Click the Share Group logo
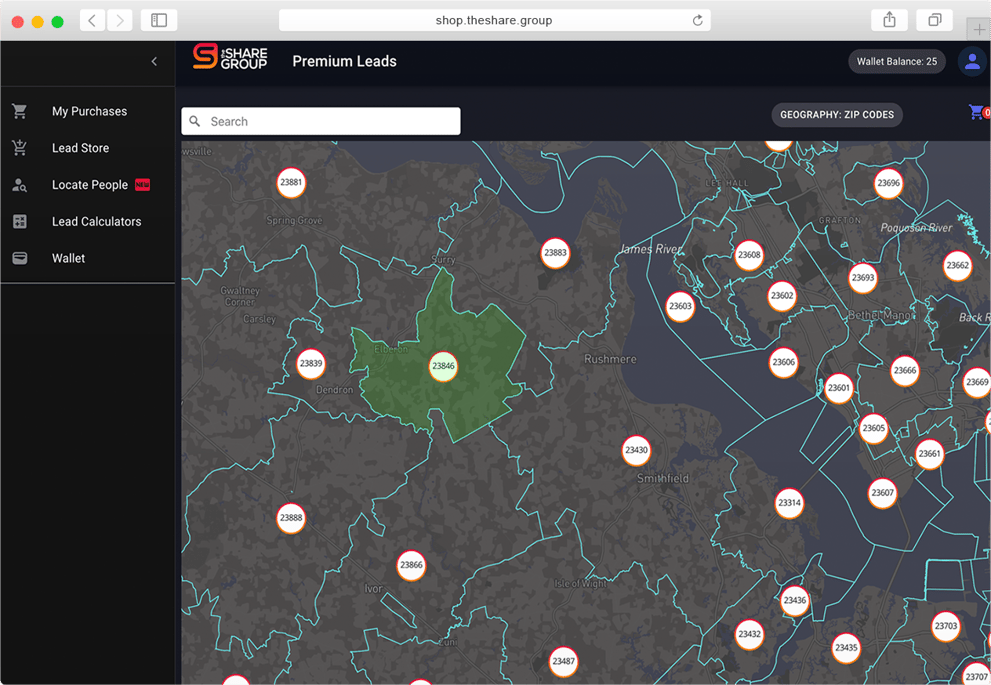Image resolution: width=991 pixels, height=685 pixels. click(230, 58)
